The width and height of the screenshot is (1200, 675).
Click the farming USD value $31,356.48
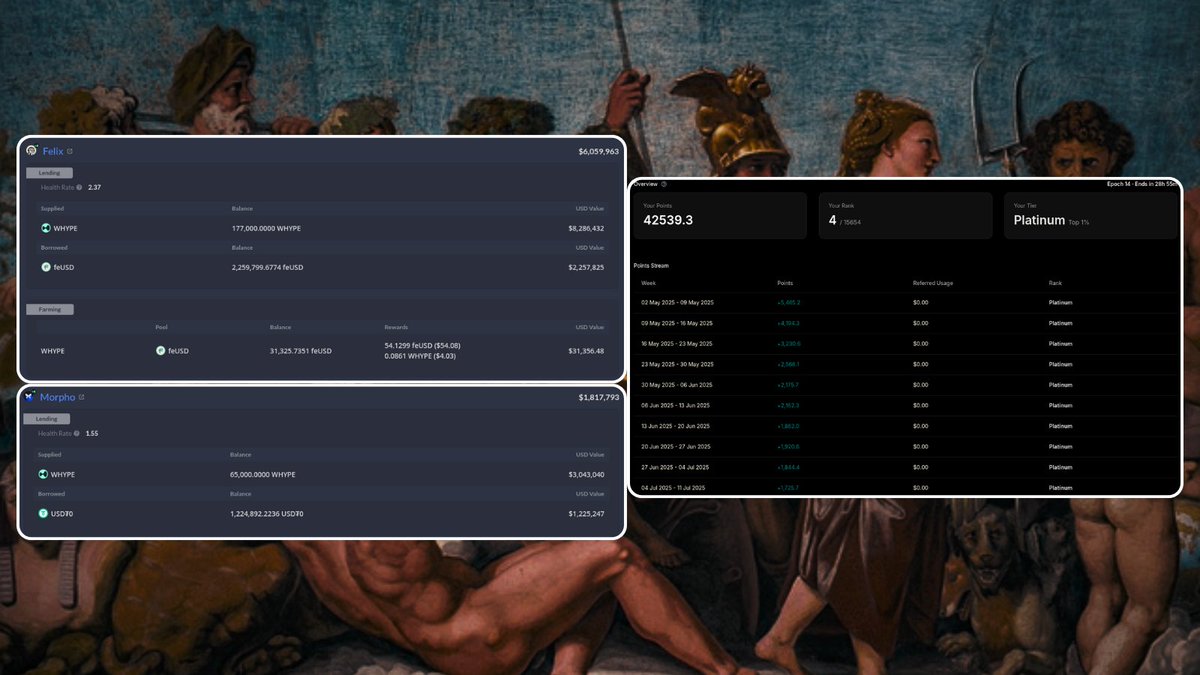[x=585, y=351]
